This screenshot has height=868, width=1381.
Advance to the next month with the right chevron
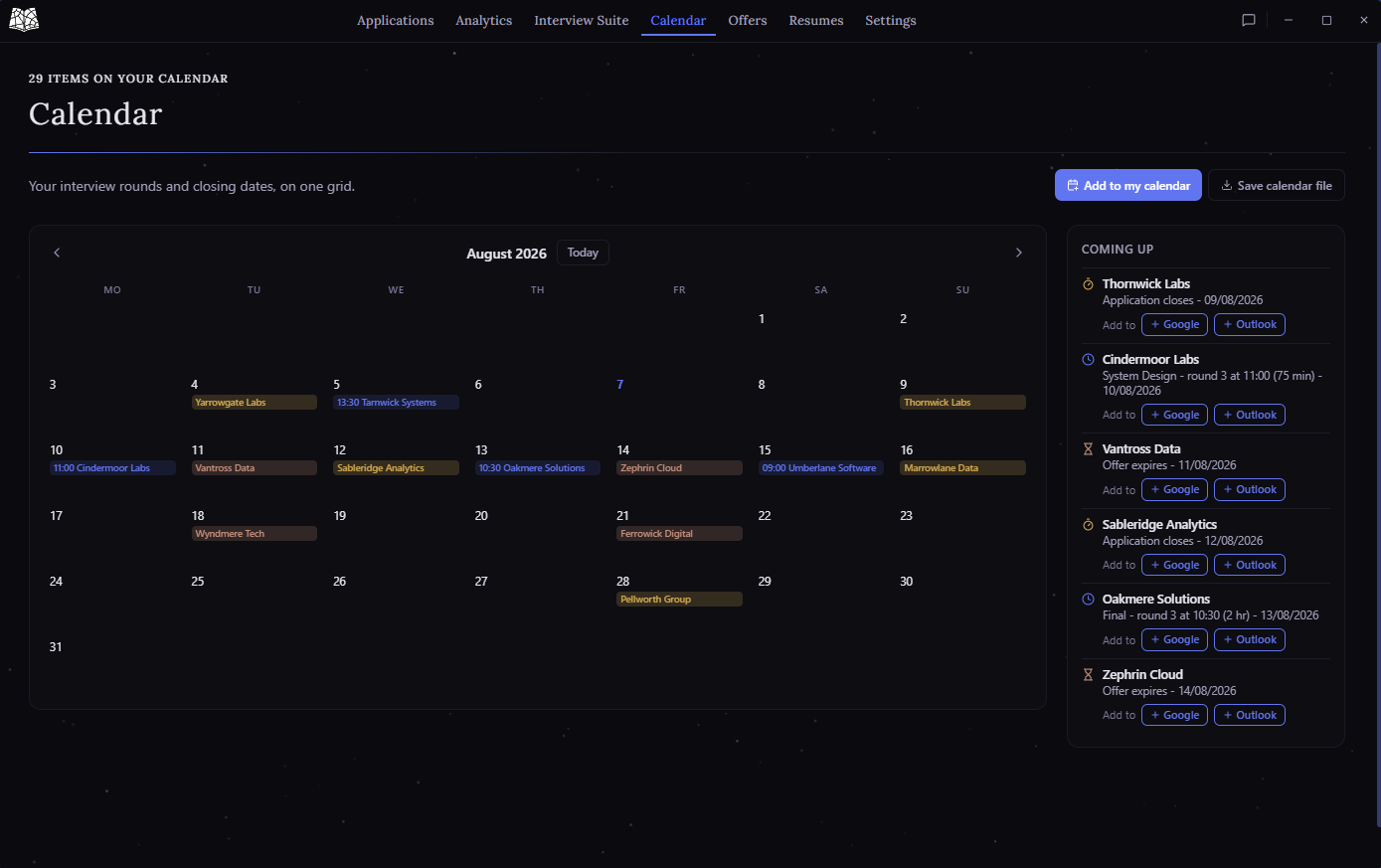(x=1018, y=253)
